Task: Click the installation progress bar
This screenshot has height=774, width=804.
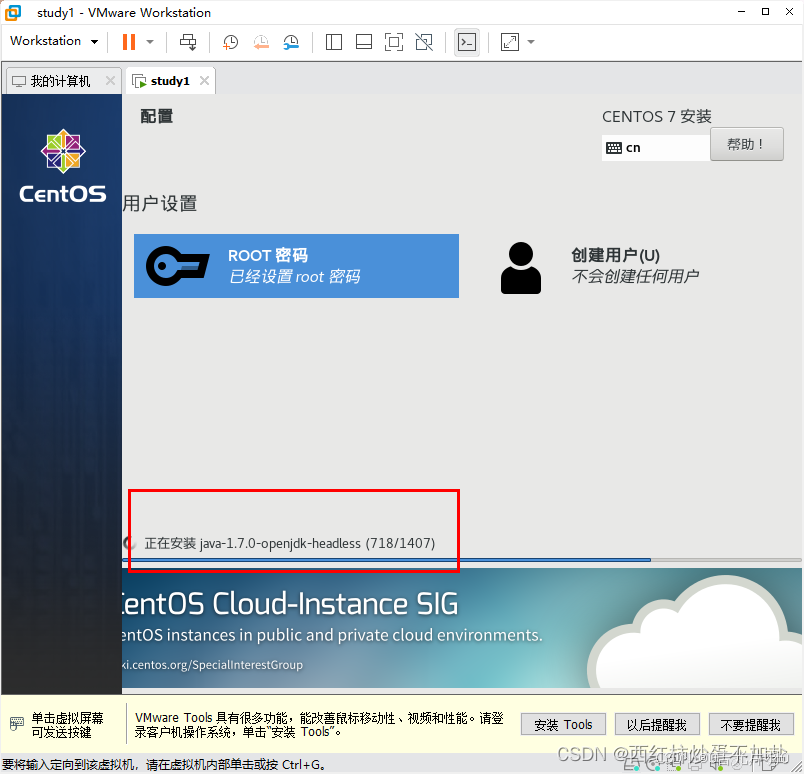Action: [x=461, y=560]
